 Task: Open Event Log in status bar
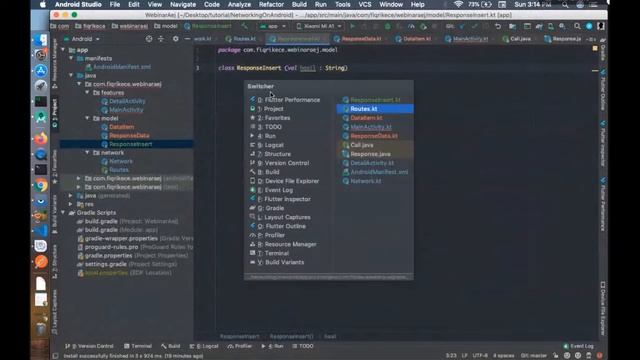[578, 346]
